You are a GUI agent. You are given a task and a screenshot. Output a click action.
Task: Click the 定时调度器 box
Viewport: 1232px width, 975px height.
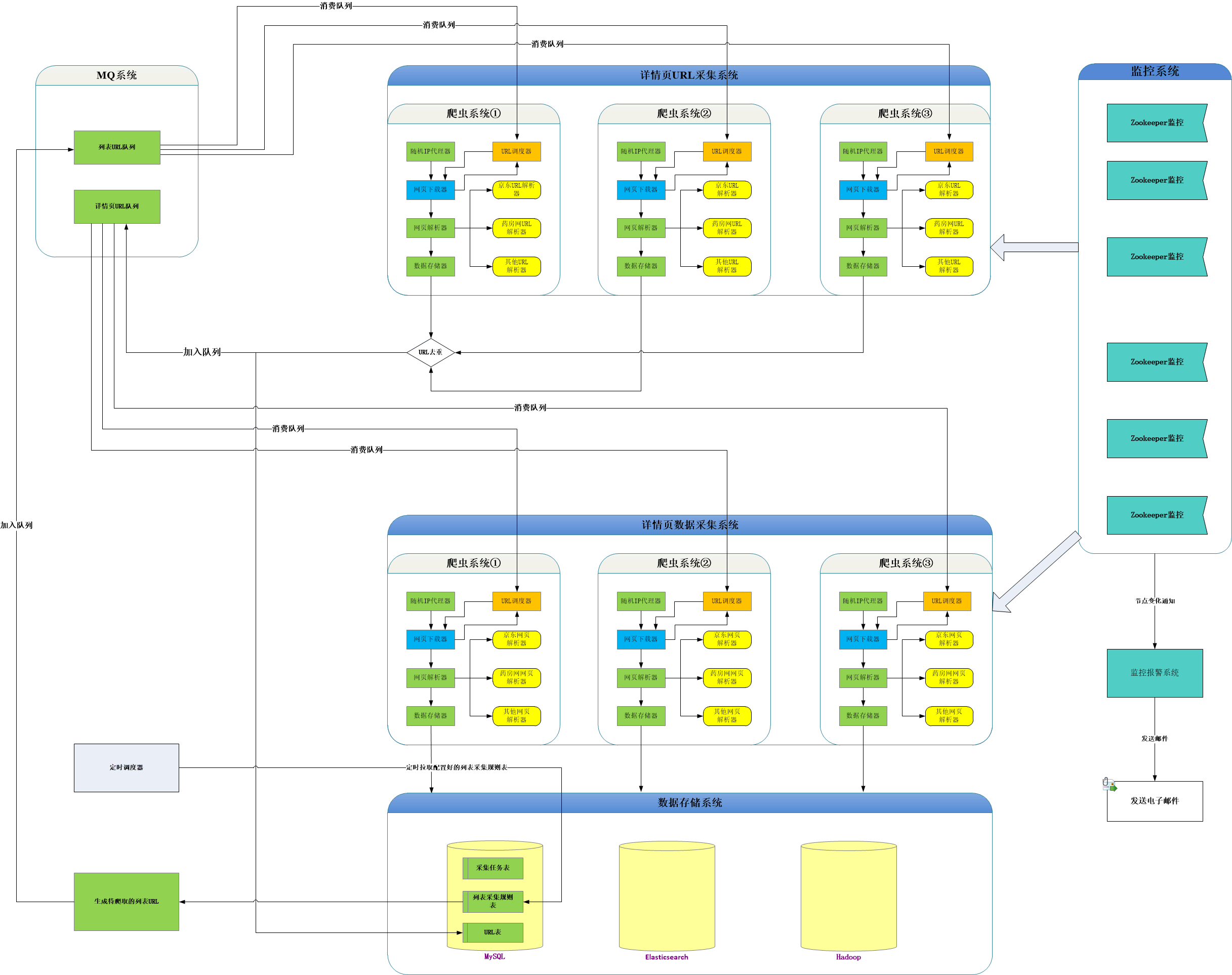pyautogui.click(x=126, y=767)
